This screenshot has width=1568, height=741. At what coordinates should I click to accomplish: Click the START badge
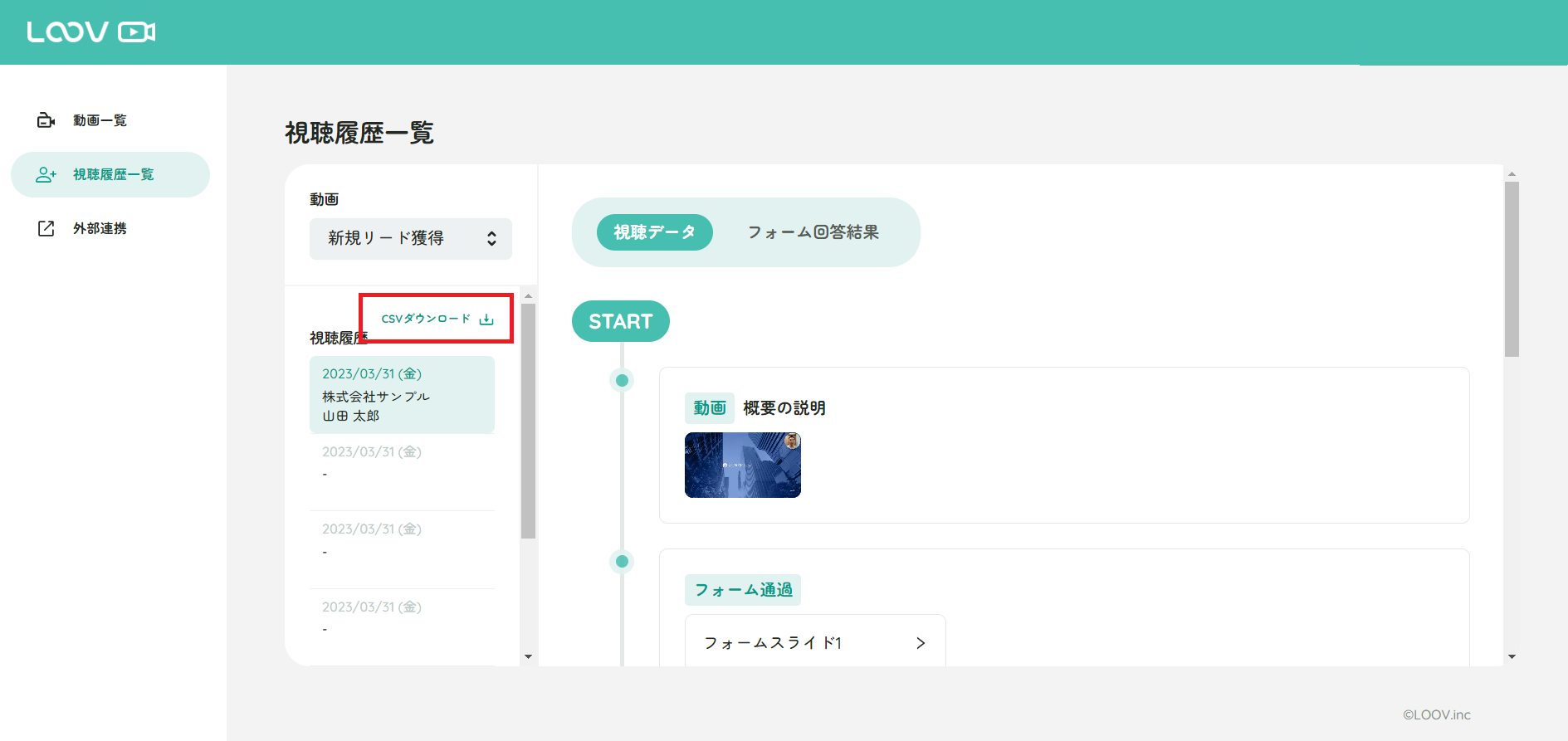621,321
